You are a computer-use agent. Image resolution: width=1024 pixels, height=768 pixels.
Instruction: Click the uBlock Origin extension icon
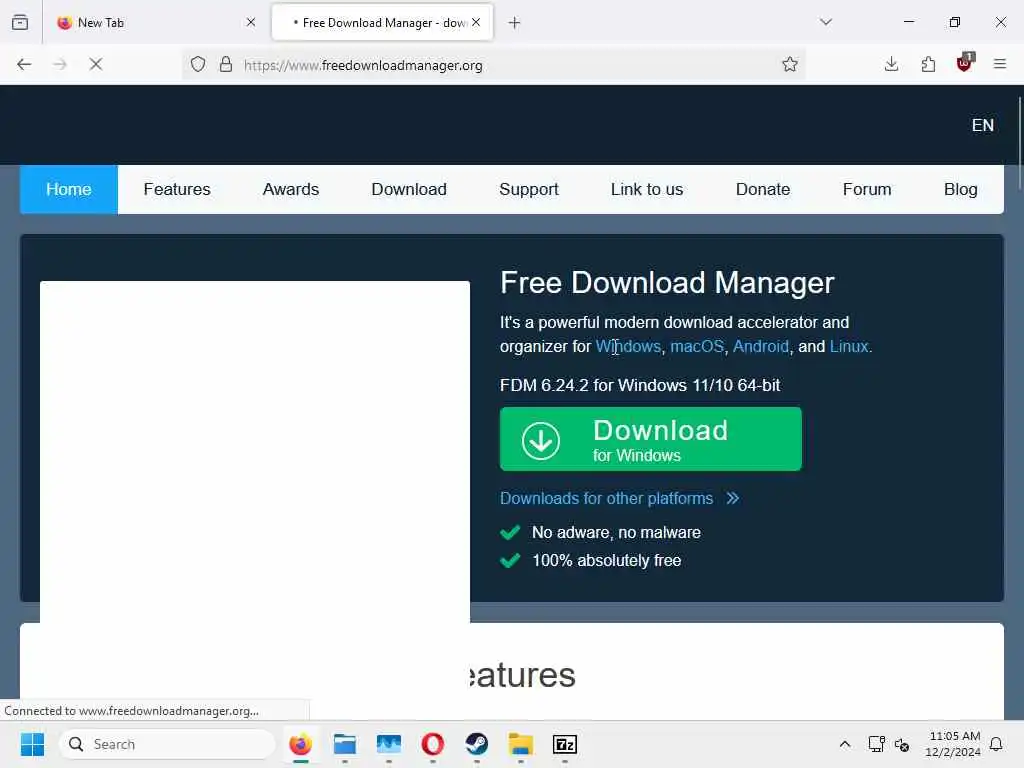(965, 63)
